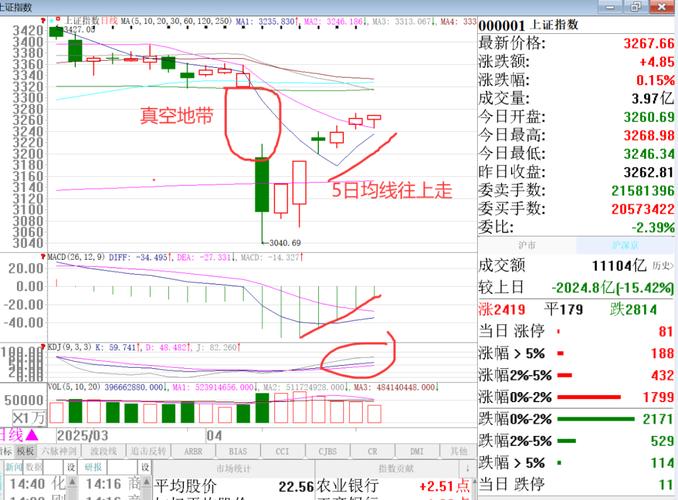
Task: Click the 04 month marker on time axis
Action: (x=214, y=436)
